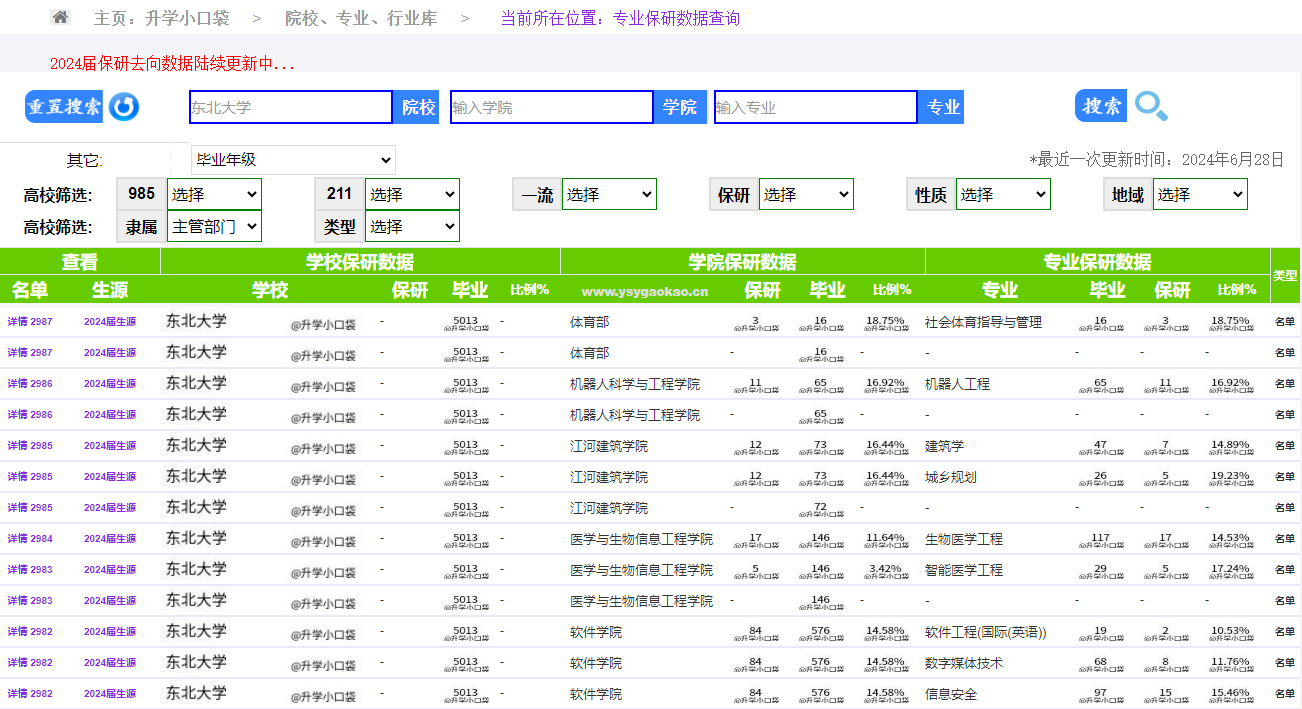1302x709 pixels.
Task: Open the 毕业年级 dropdown
Action: tap(293, 160)
